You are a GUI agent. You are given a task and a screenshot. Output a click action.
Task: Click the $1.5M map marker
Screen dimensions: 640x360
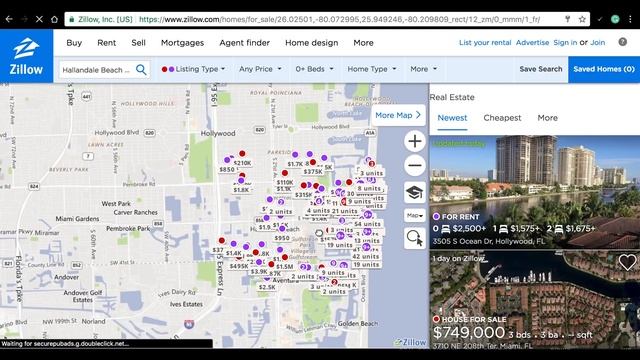285,267
